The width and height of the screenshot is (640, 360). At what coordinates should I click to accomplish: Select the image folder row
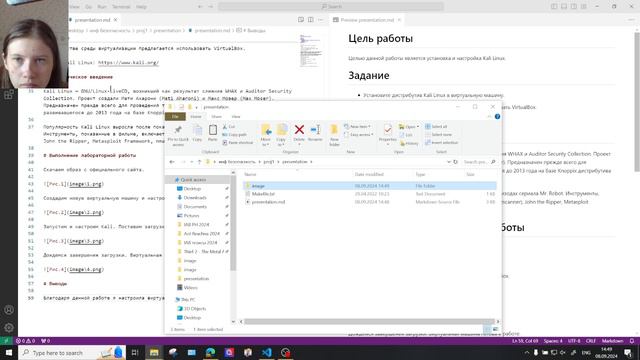tap(370, 186)
